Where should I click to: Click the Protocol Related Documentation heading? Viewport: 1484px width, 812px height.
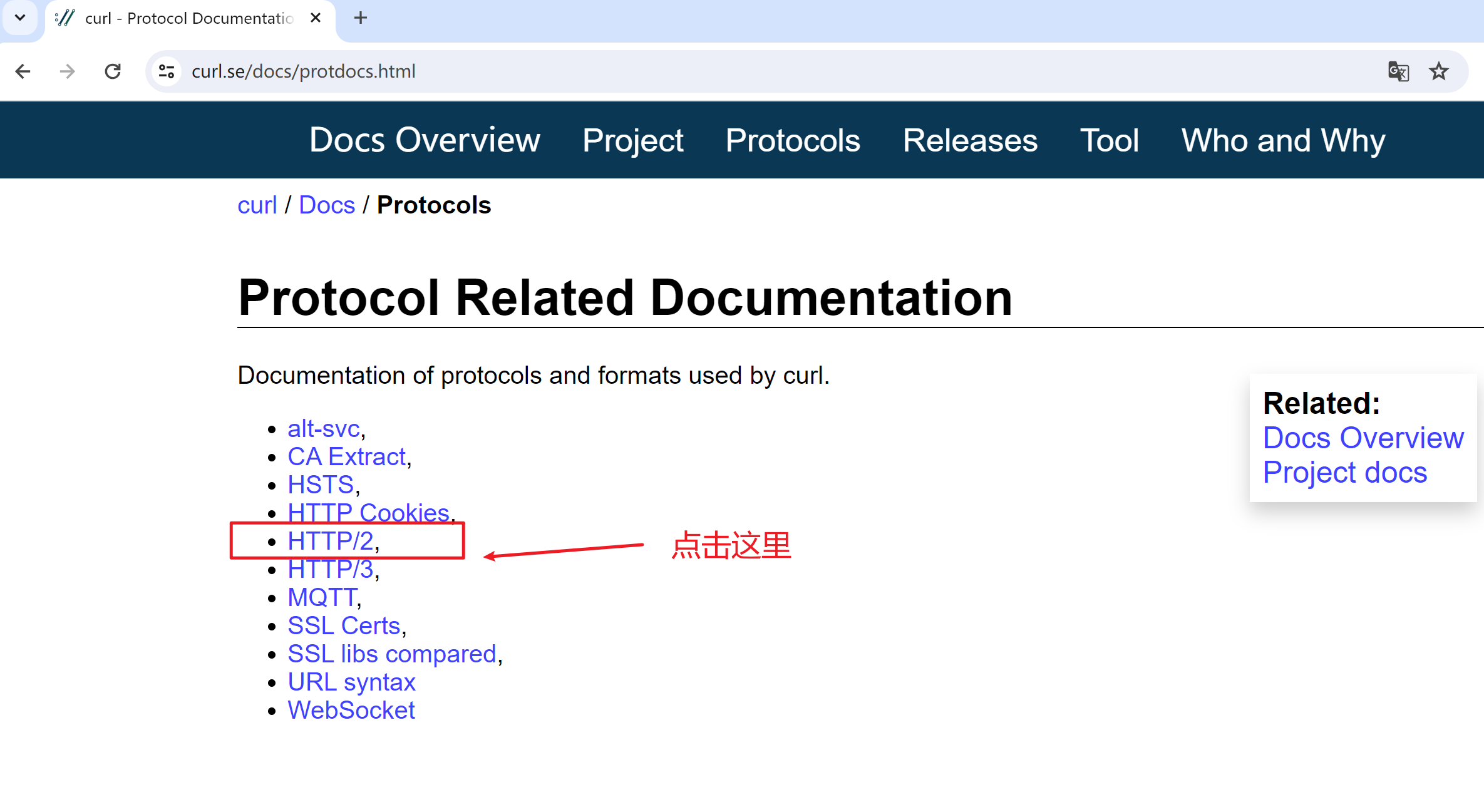[x=625, y=298]
